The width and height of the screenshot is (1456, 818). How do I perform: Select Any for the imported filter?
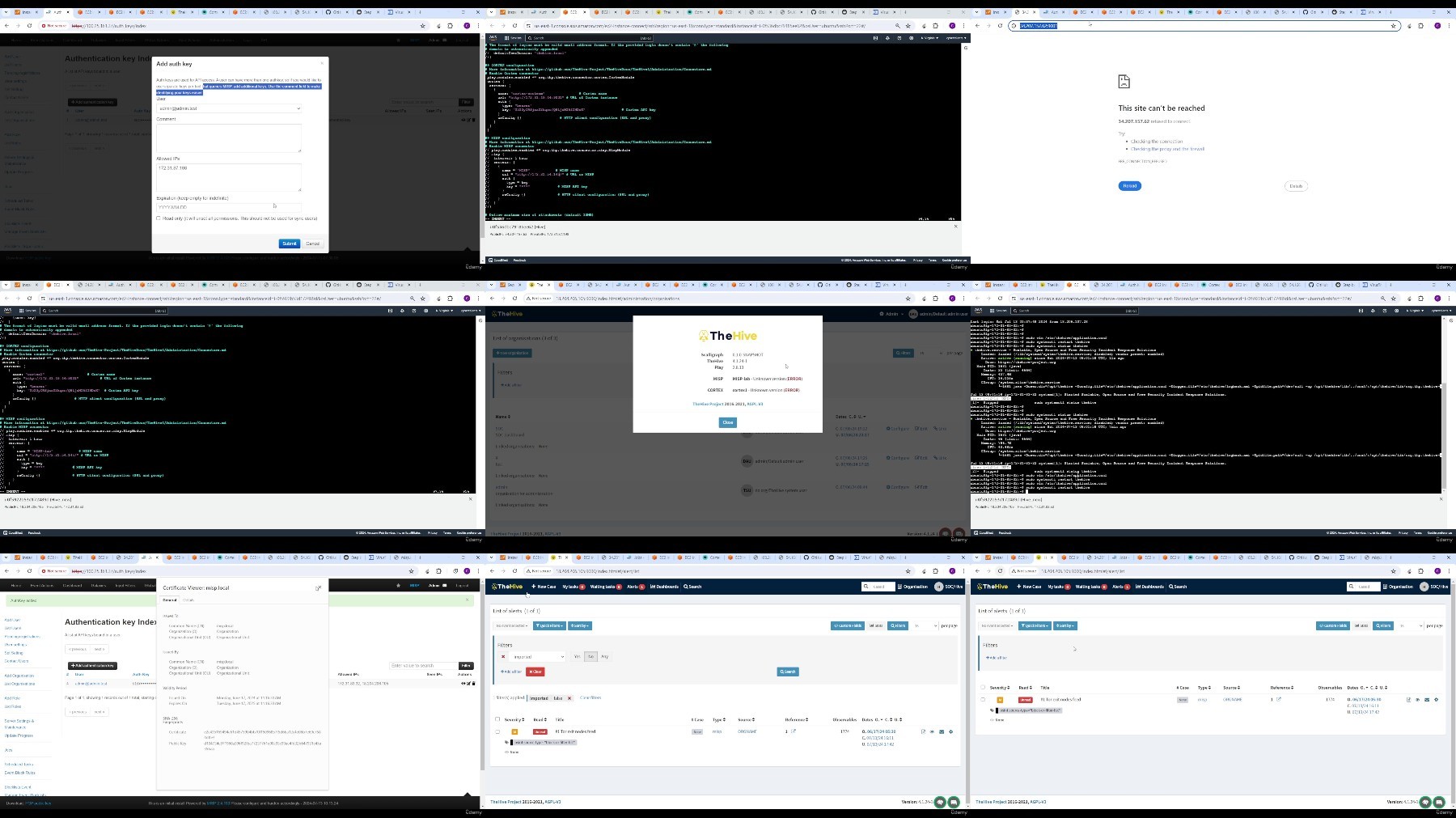pyautogui.click(x=604, y=657)
